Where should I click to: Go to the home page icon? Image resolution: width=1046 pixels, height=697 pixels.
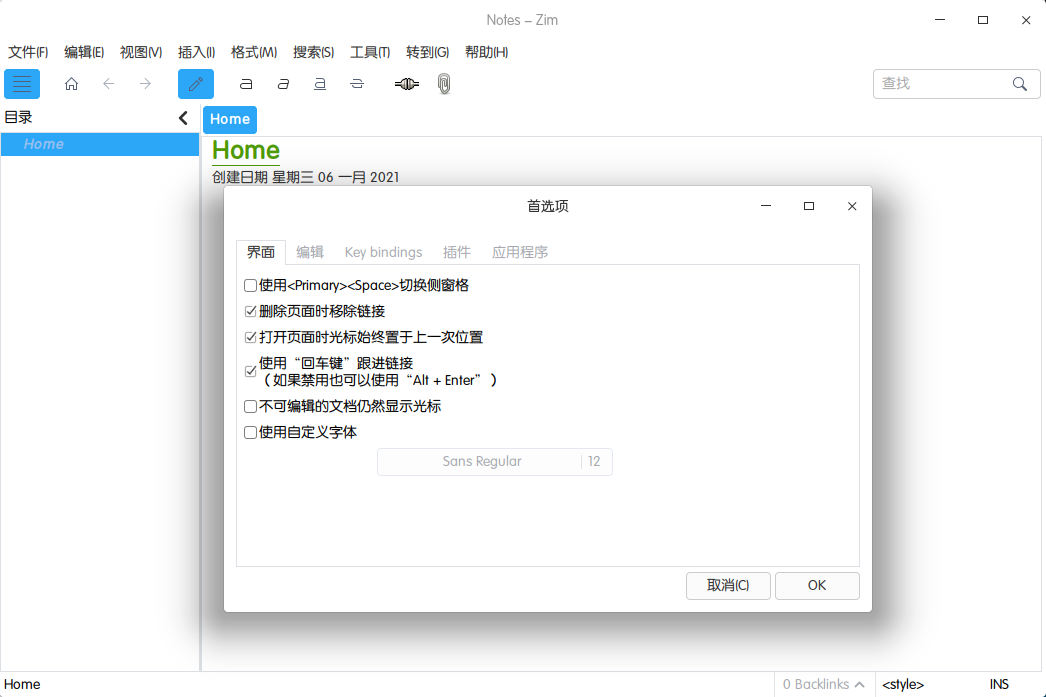[71, 84]
